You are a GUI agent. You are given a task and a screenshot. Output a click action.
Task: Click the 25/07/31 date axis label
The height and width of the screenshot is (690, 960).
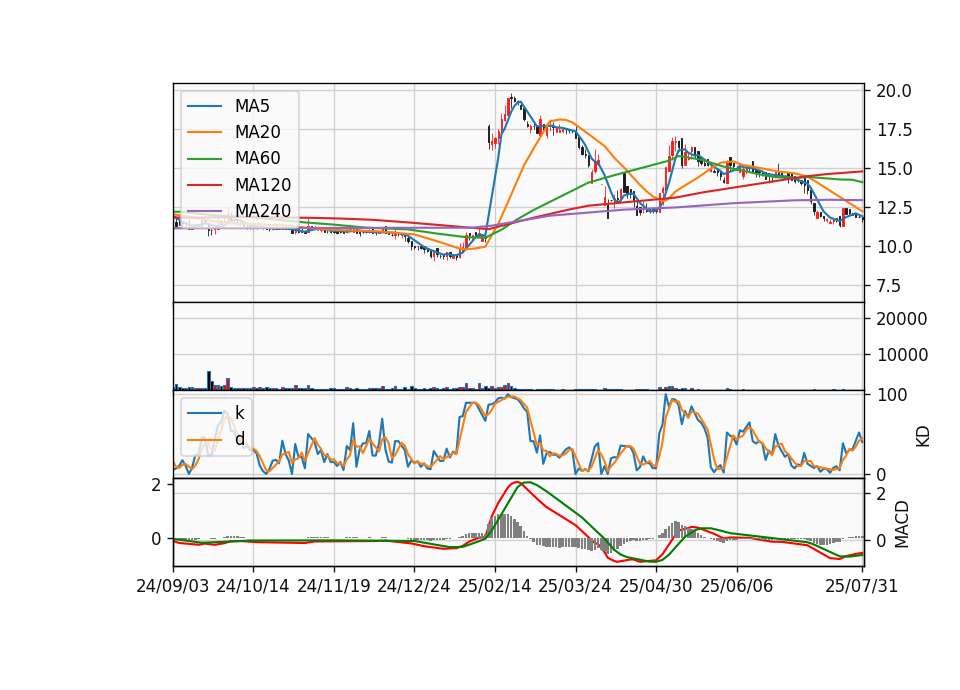[x=861, y=587]
